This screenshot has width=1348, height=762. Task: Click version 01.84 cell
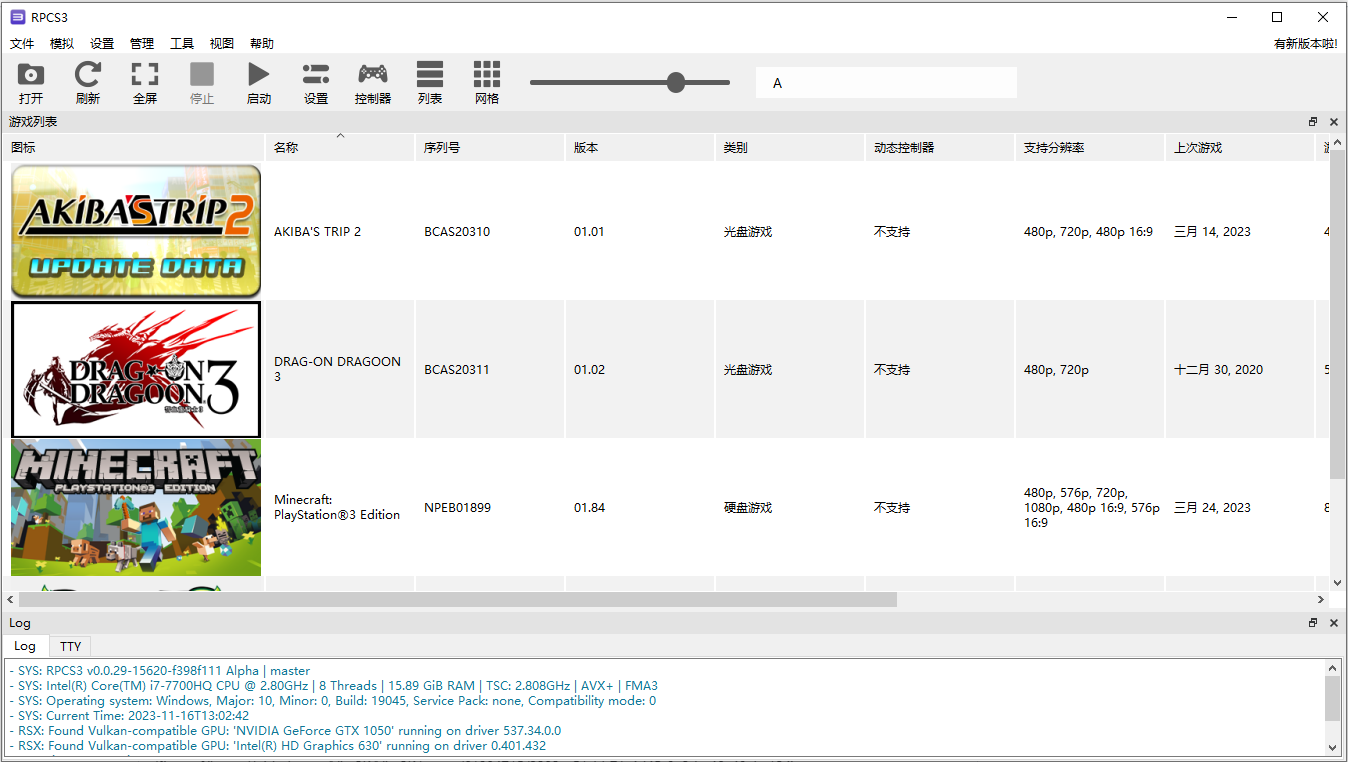pyautogui.click(x=640, y=507)
